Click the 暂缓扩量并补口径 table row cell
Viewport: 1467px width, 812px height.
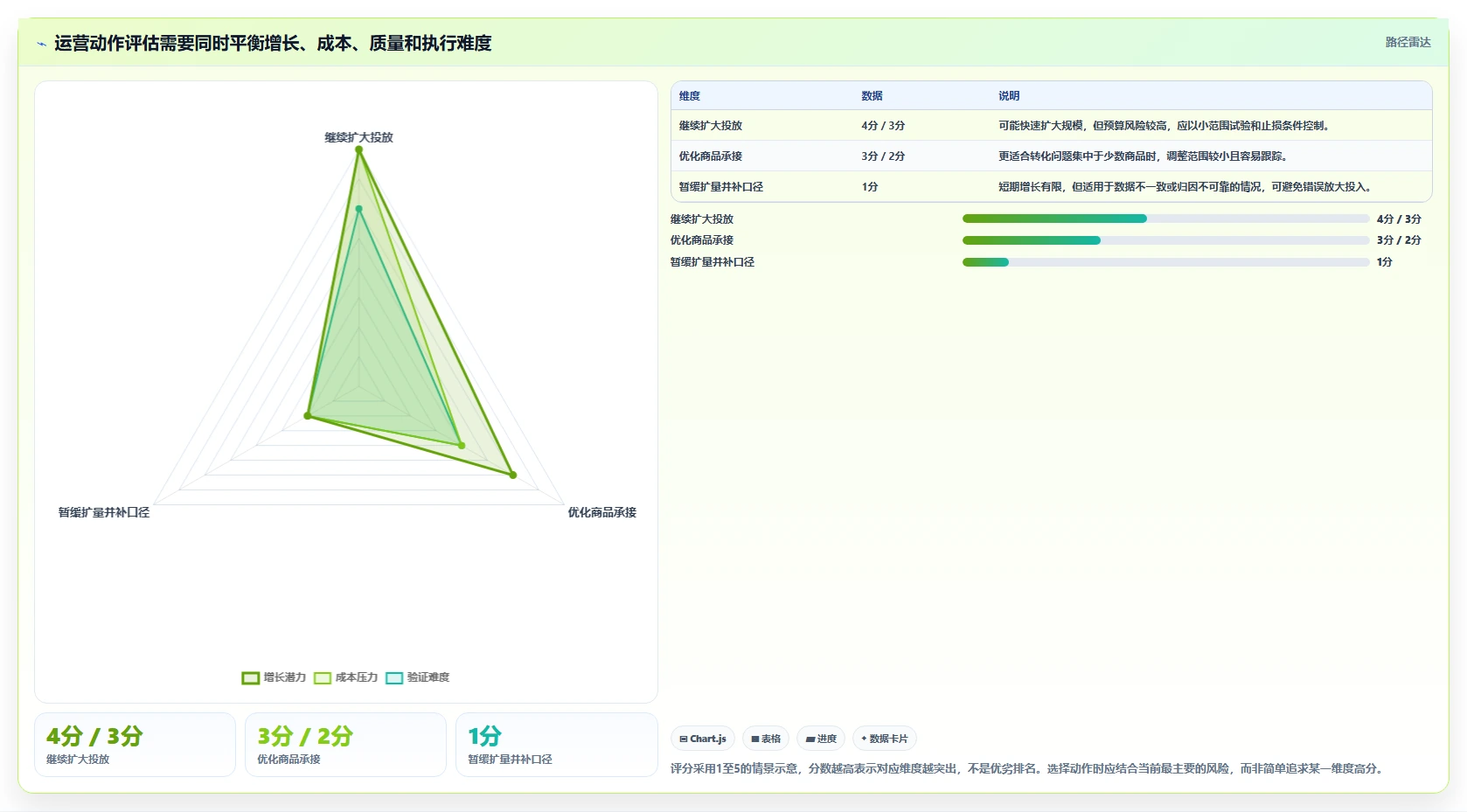(x=721, y=187)
